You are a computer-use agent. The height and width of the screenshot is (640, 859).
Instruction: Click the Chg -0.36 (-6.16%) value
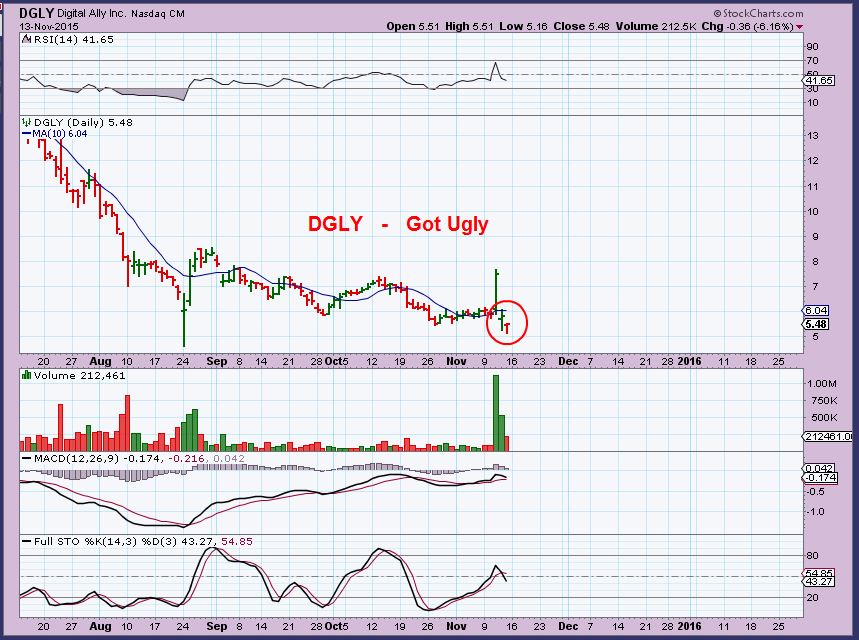click(x=747, y=26)
